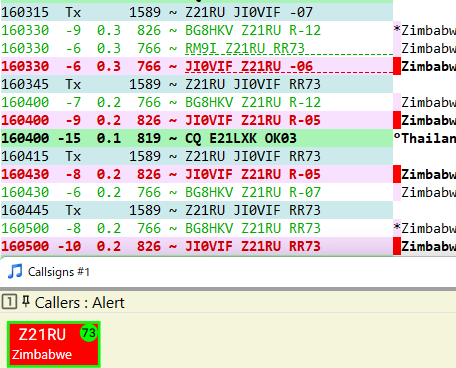Select the 160330 row BG8HKV Z21RU R-12
The width and height of the screenshot is (456, 368).
pos(197,30)
